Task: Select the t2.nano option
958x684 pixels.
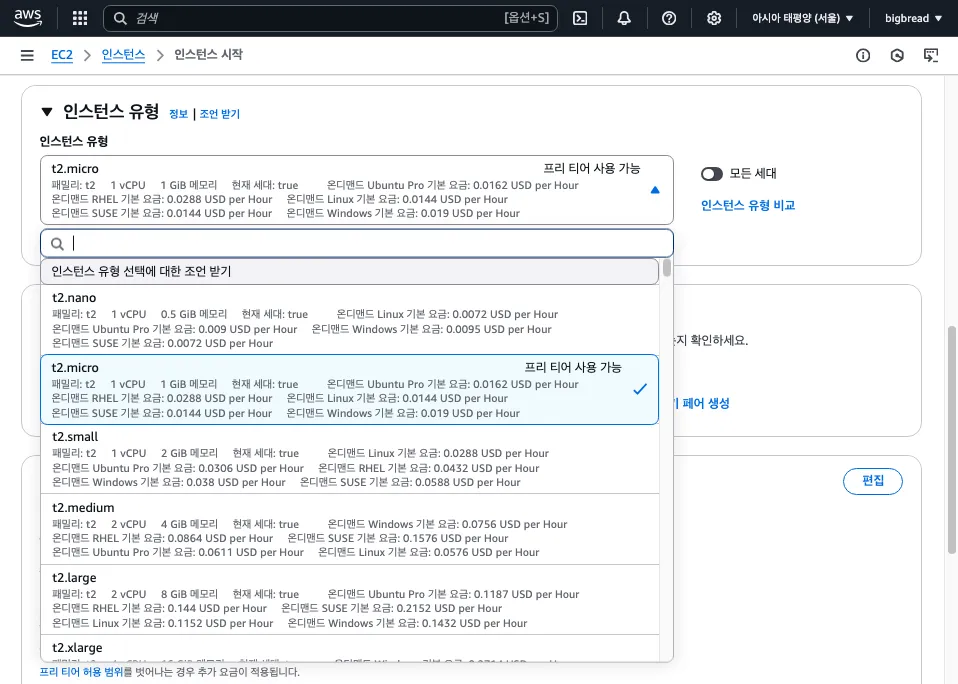Action: (x=349, y=320)
